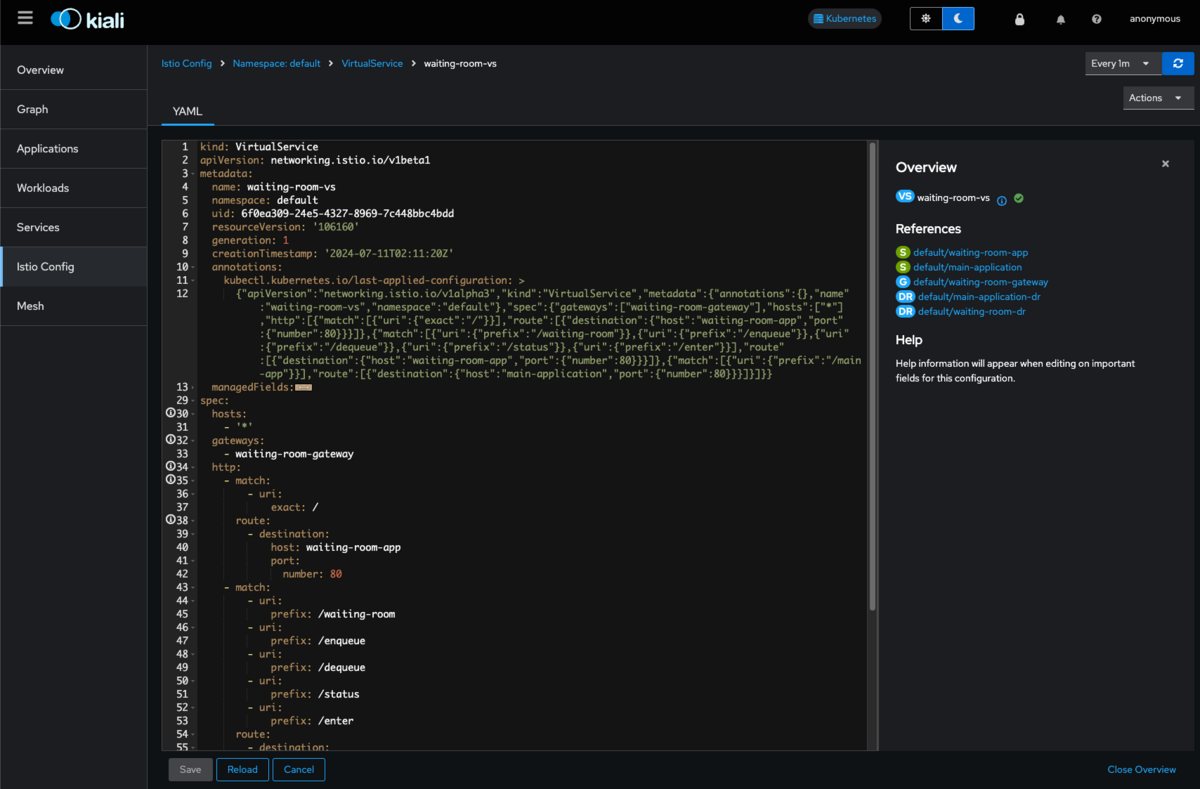This screenshot has height=789, width=1200.
Task: Expand folded managedFields placeholder on line 13
Action: 304,387
